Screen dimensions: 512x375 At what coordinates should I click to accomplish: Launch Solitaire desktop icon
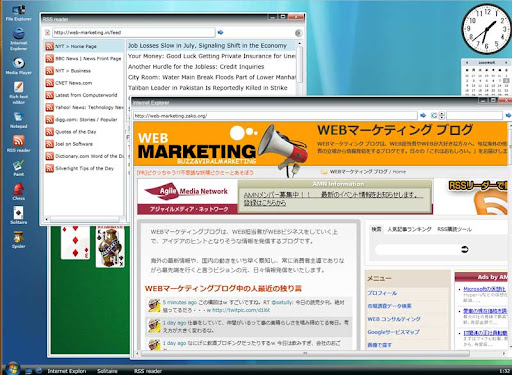18,215
